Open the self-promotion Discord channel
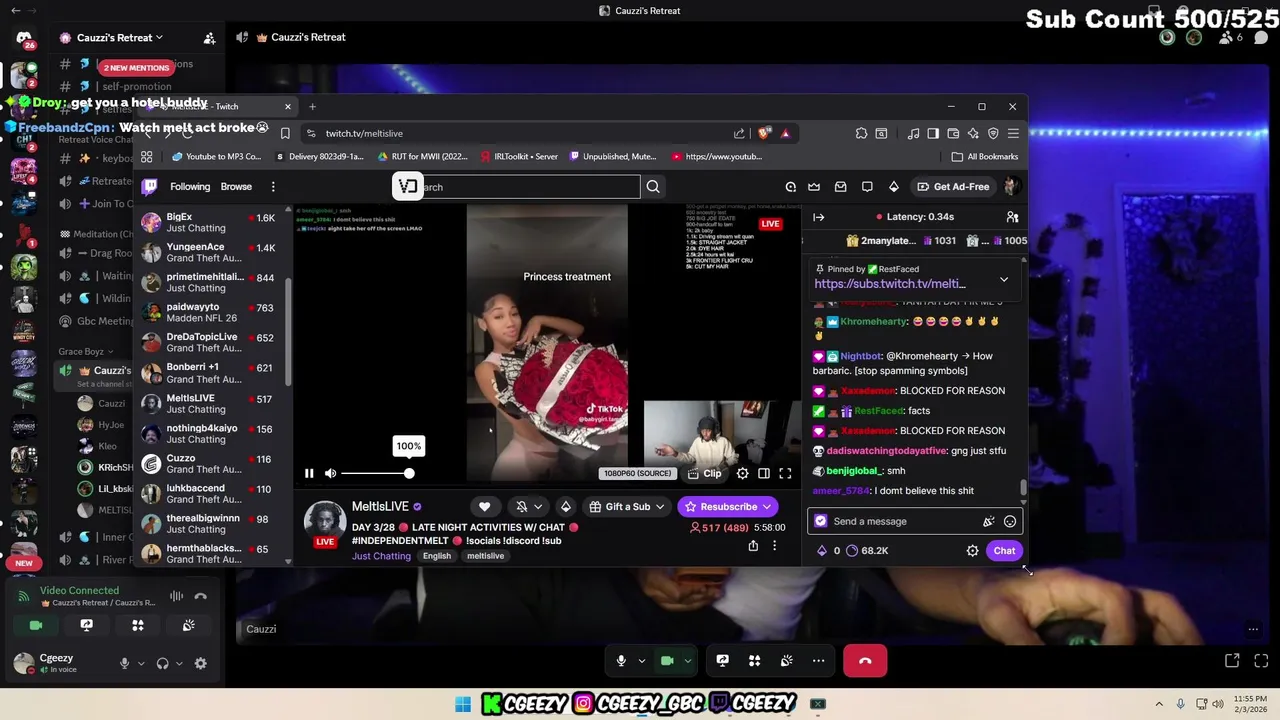Image resolution: width=1280 pixels, height=720 pixels. [137, 87]
